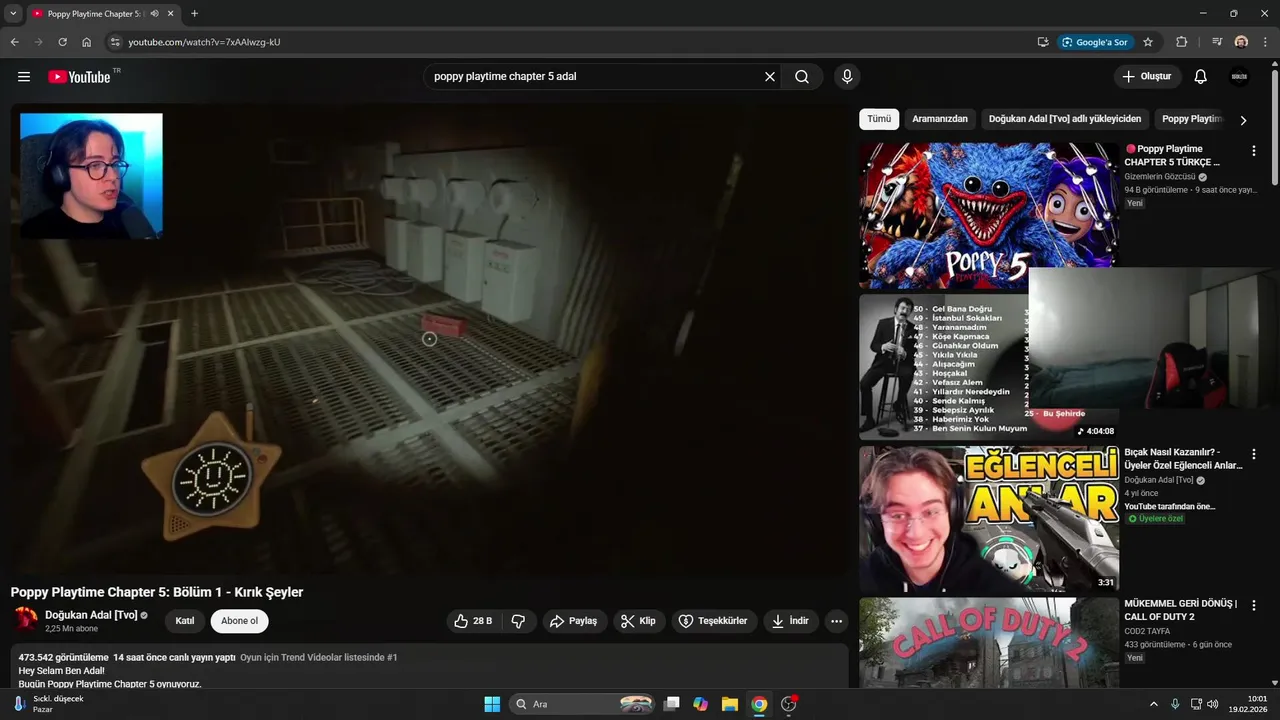This screenshot has height=720, width=1280.
Task: Click the Gizemlerin Gözcüsü channel name
Action: pos(1160,177)
